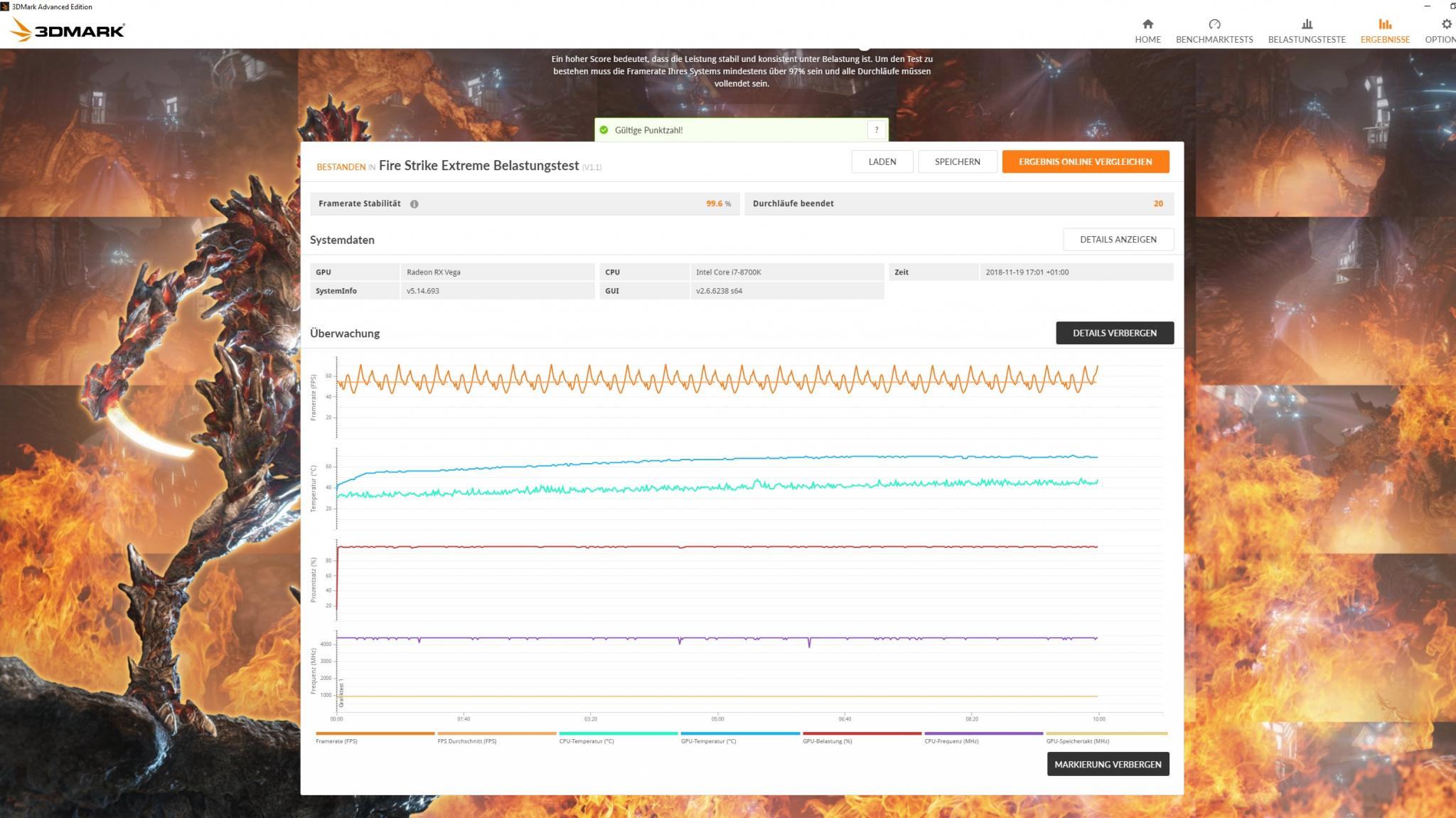The image size is (1456, 818).
Task: Switch to Belastungstests tab label
Action: coord(1307,40)
